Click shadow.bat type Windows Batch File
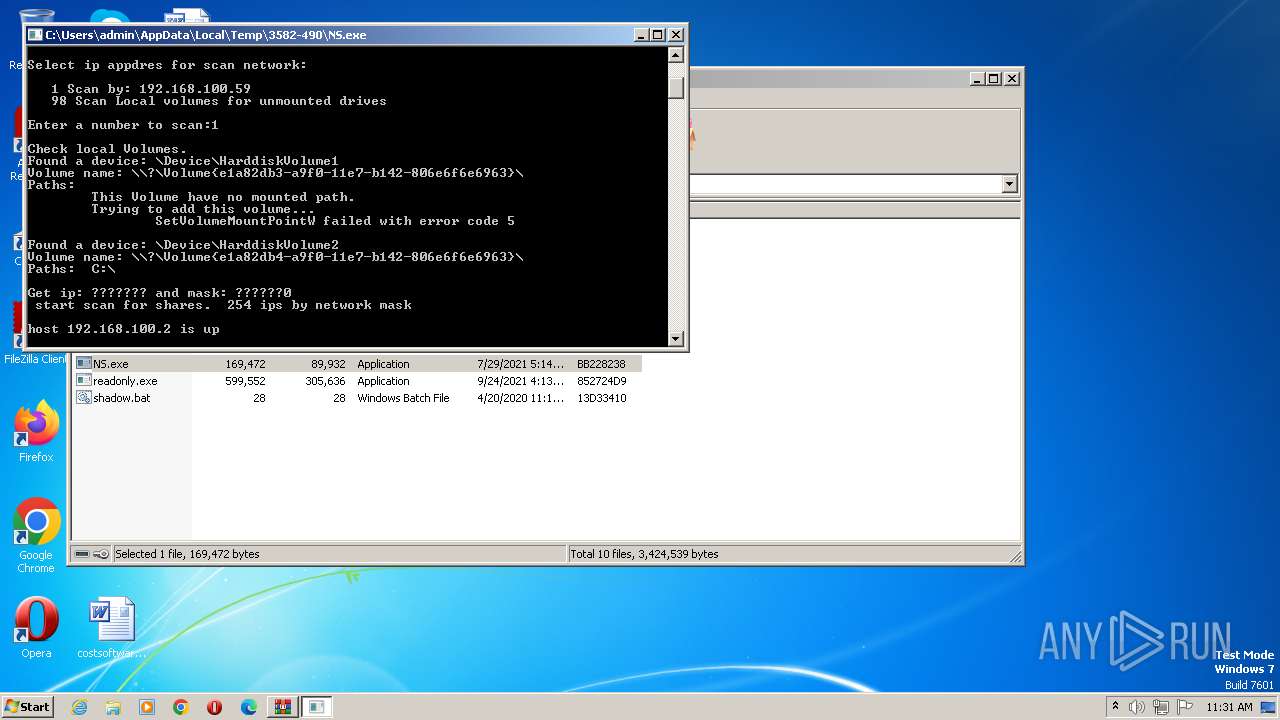1280x720 pixels. click(x=403, y=398)
